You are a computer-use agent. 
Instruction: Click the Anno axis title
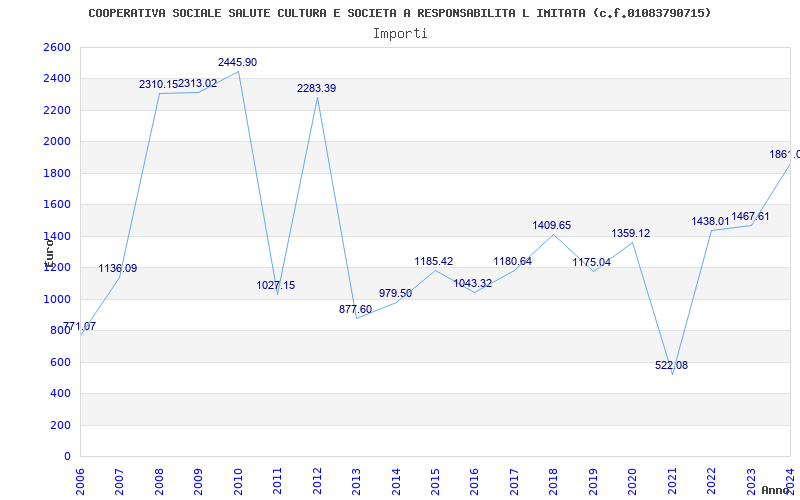777,490
